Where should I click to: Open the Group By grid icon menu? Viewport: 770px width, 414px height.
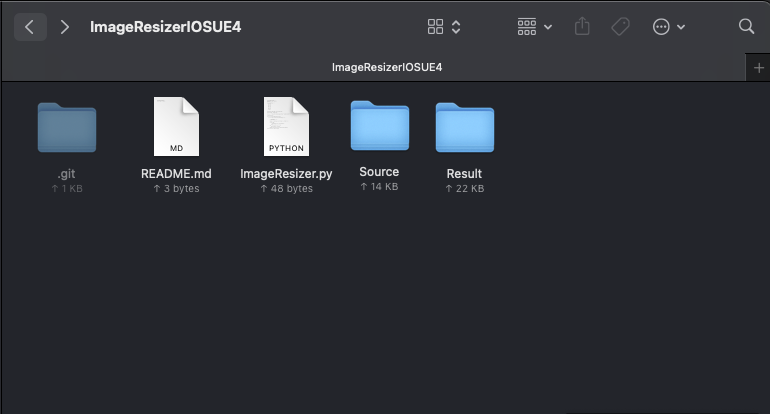(527, 27)
